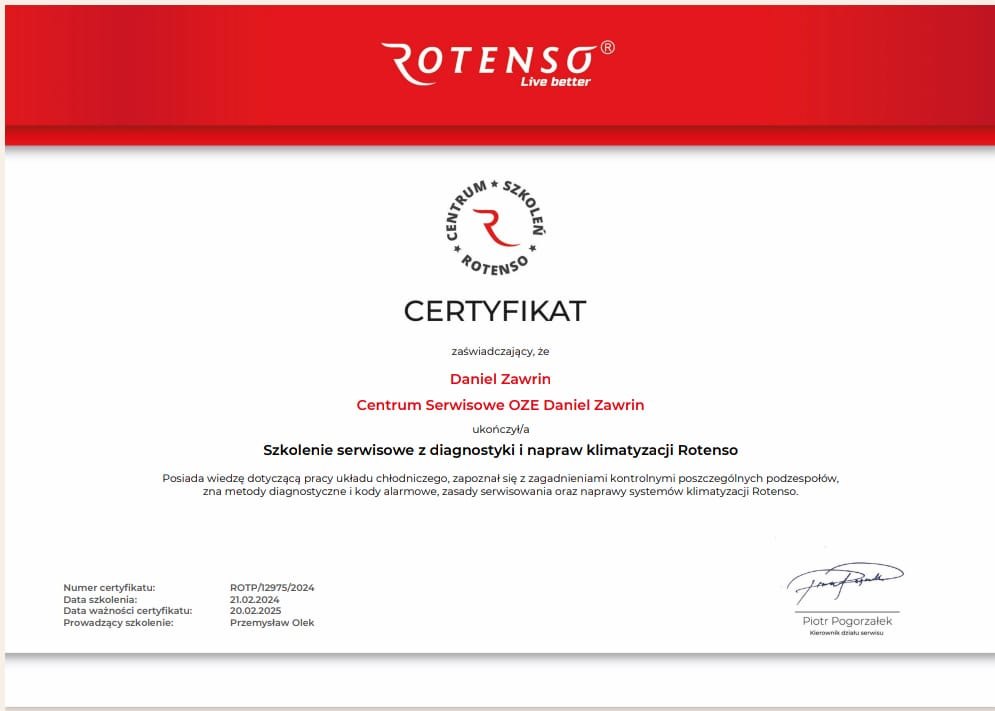Click the 'Data szkolenia:' label
This screenshot has height=711, width=995.
pos(100,599)
